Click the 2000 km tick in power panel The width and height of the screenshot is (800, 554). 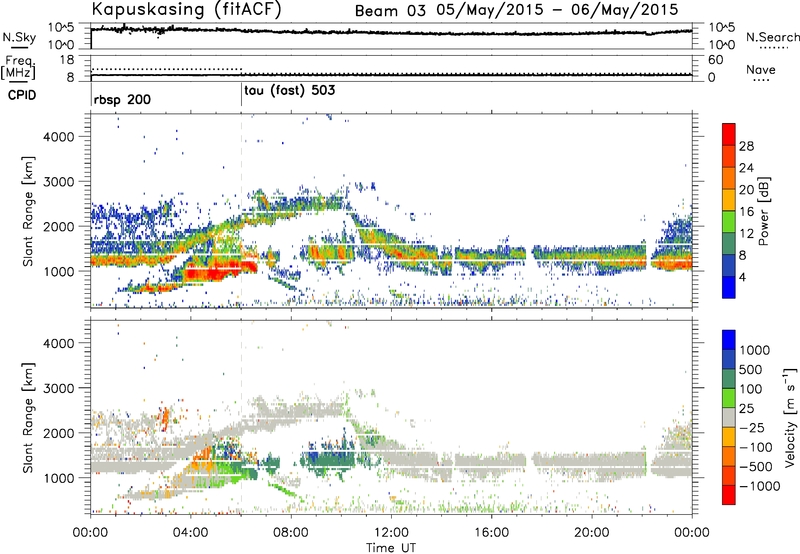click(58, 226)
